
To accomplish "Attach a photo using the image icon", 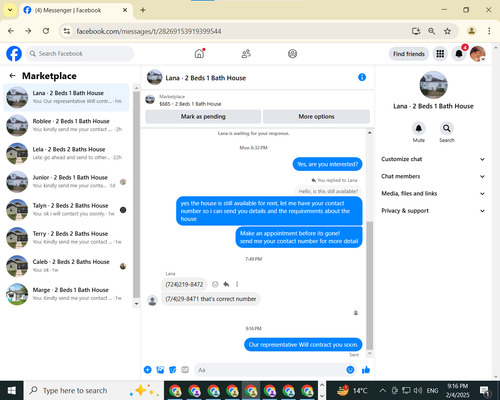I will tap(160, 370).
